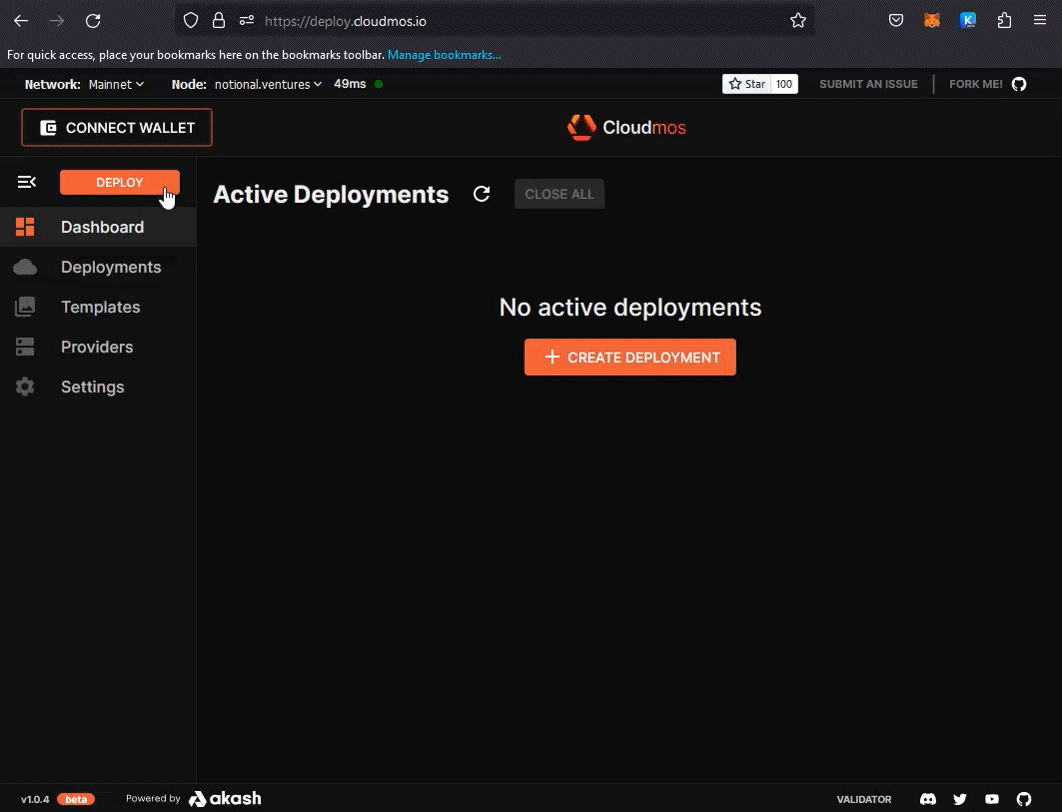The image size is (1062, 812).
Task: Click the refresh deployments icon
Action: coord(481,194)
